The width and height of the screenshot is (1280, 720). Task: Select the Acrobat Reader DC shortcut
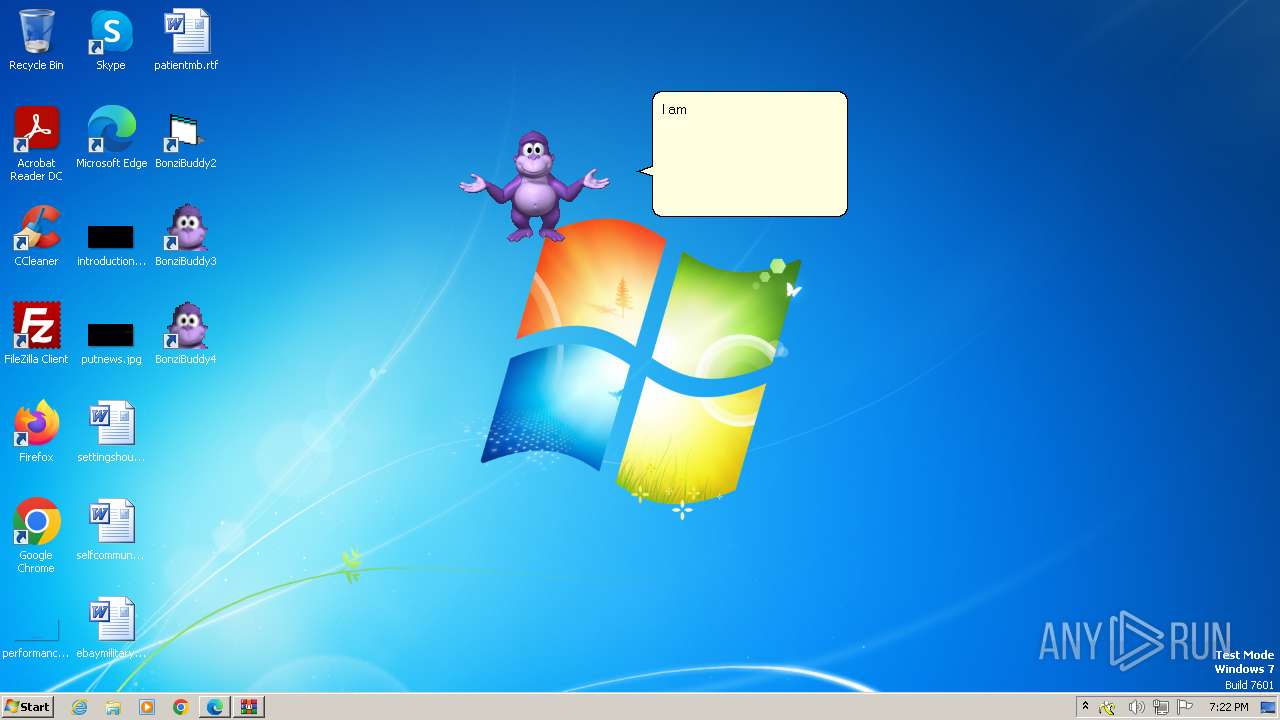(36, 143)
